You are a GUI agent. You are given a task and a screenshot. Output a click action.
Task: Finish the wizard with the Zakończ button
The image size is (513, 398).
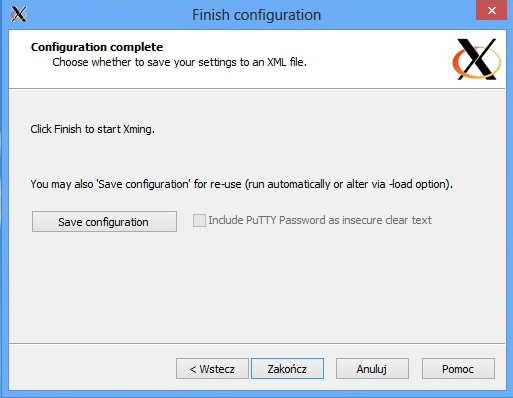pos(287,369)
